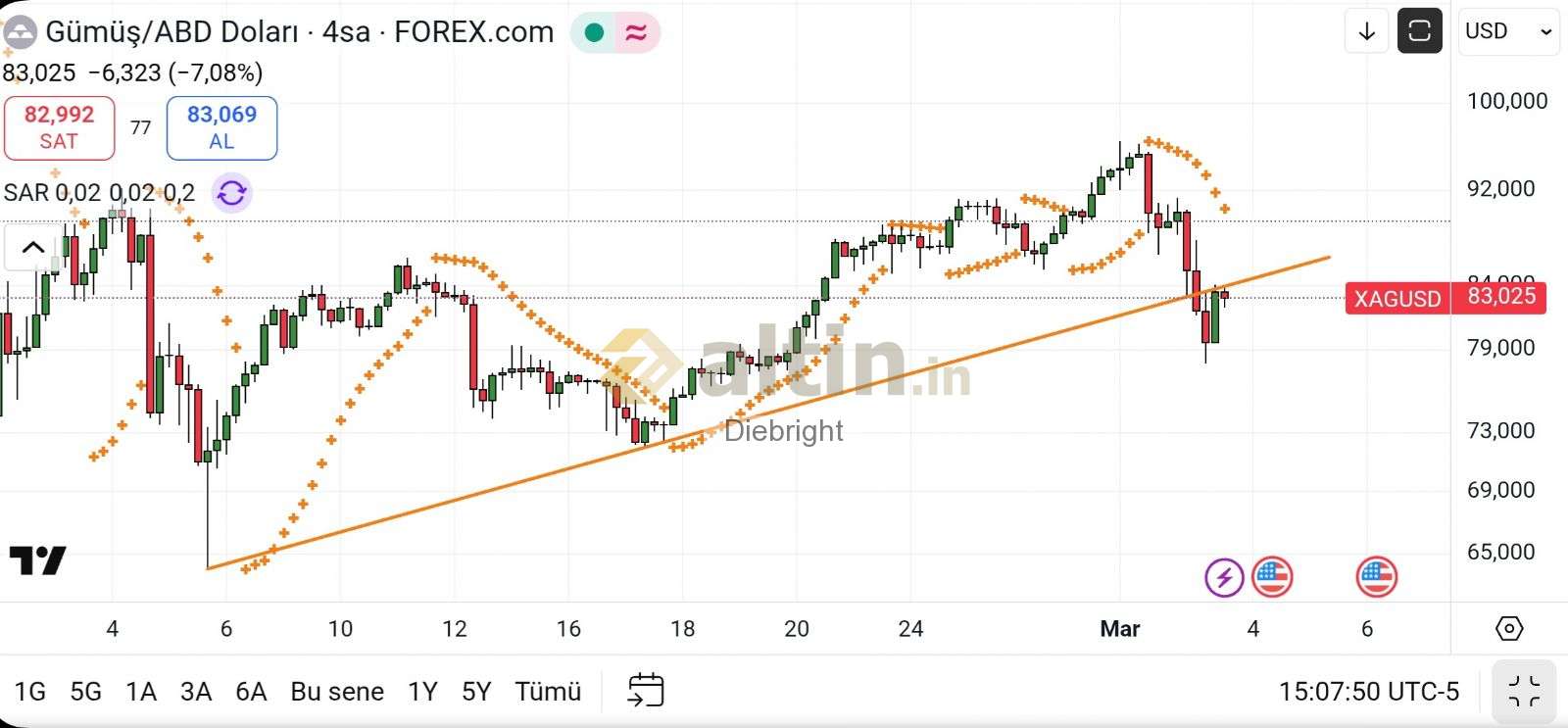The width and height of the screenshot is (1568, 728).
Task: Click the fullscreen collapse icon
Action: (x=1524, y=691)
